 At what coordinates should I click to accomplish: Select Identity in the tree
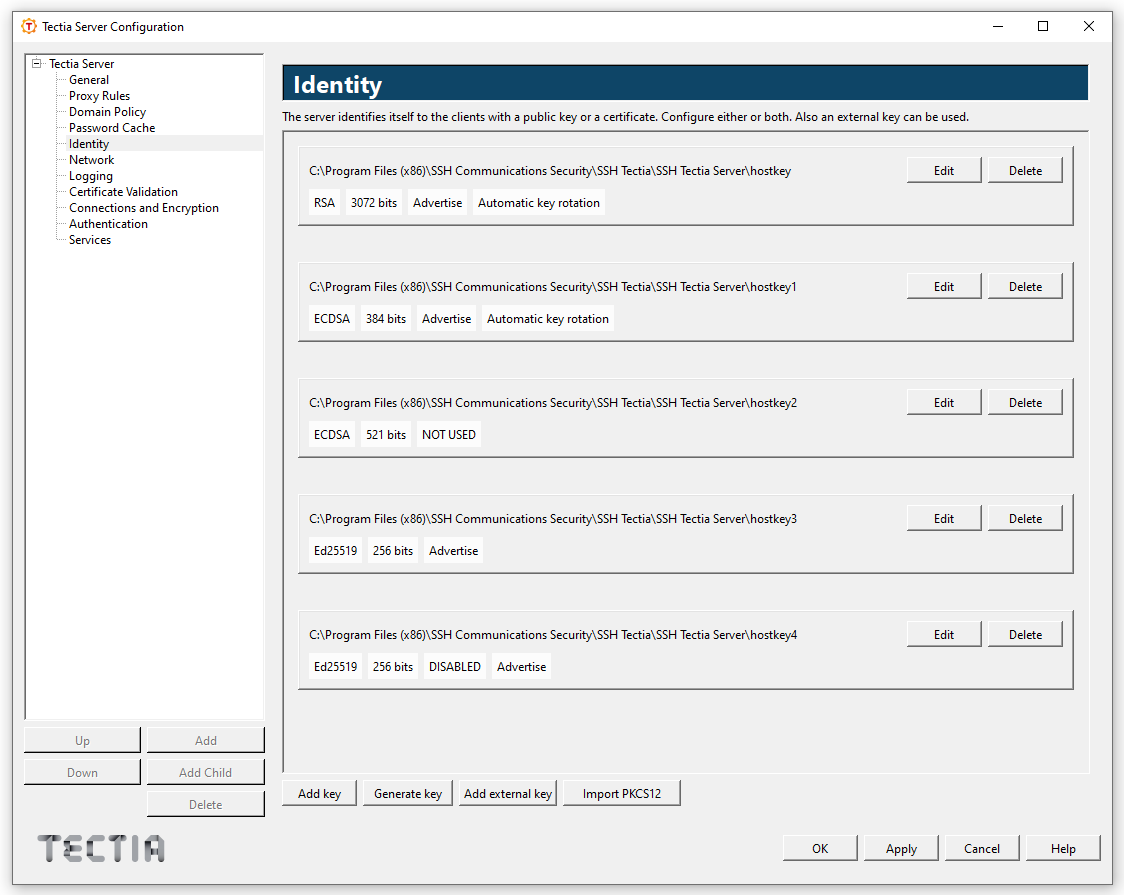(89, 143)
